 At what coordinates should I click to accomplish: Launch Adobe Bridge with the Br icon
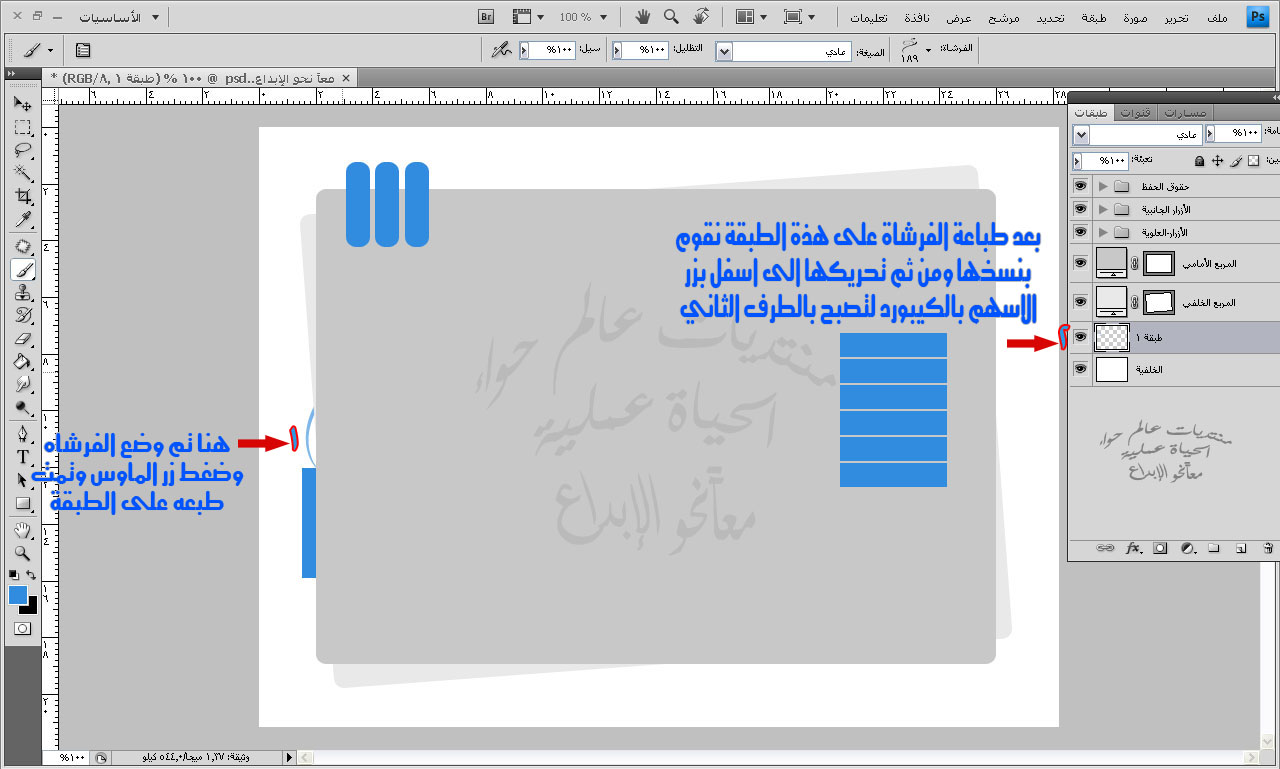click(487, 17)
